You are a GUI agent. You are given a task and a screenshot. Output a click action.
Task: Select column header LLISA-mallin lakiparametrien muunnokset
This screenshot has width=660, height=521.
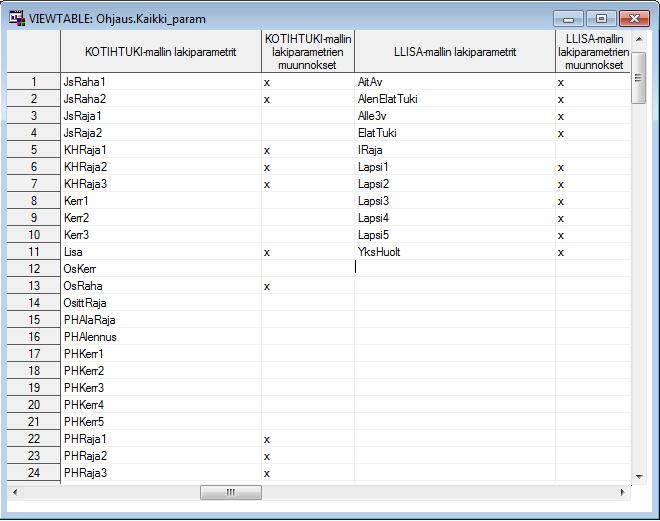593,52
